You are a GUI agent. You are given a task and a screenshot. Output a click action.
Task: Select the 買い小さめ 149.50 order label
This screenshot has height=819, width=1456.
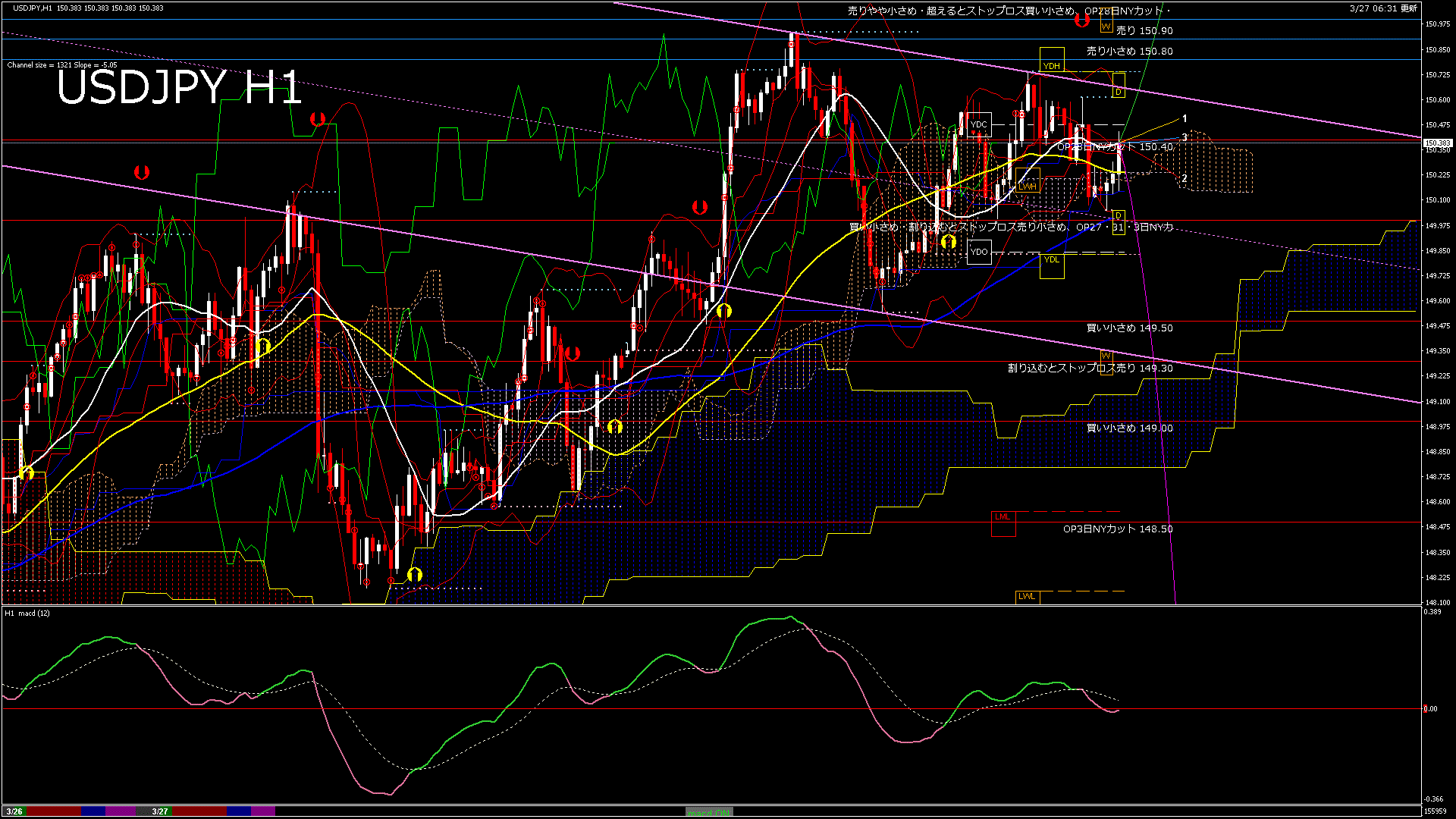click(x=1129, y=328)
